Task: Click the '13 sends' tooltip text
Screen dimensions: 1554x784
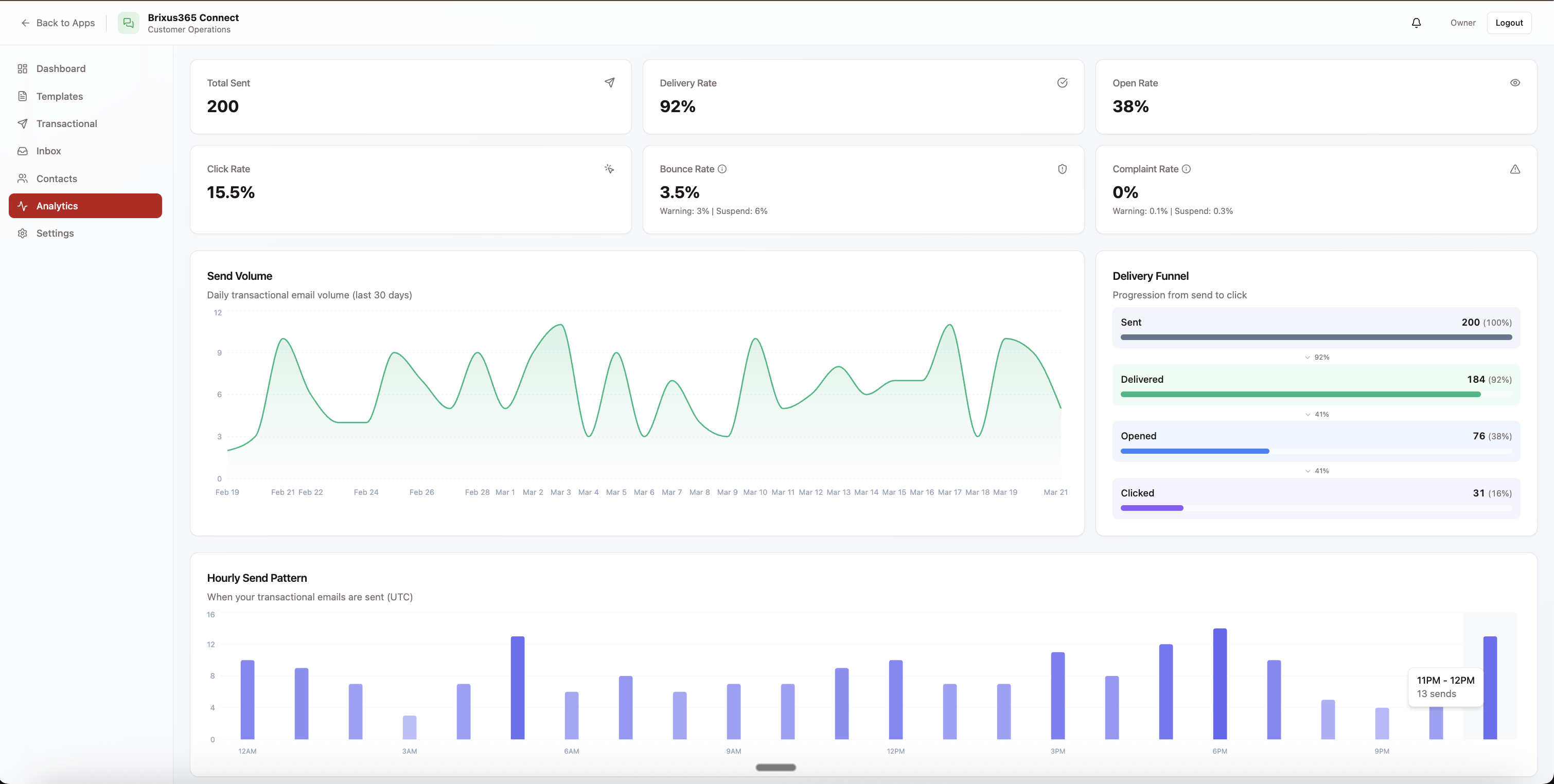Action: coord(1436,693)
